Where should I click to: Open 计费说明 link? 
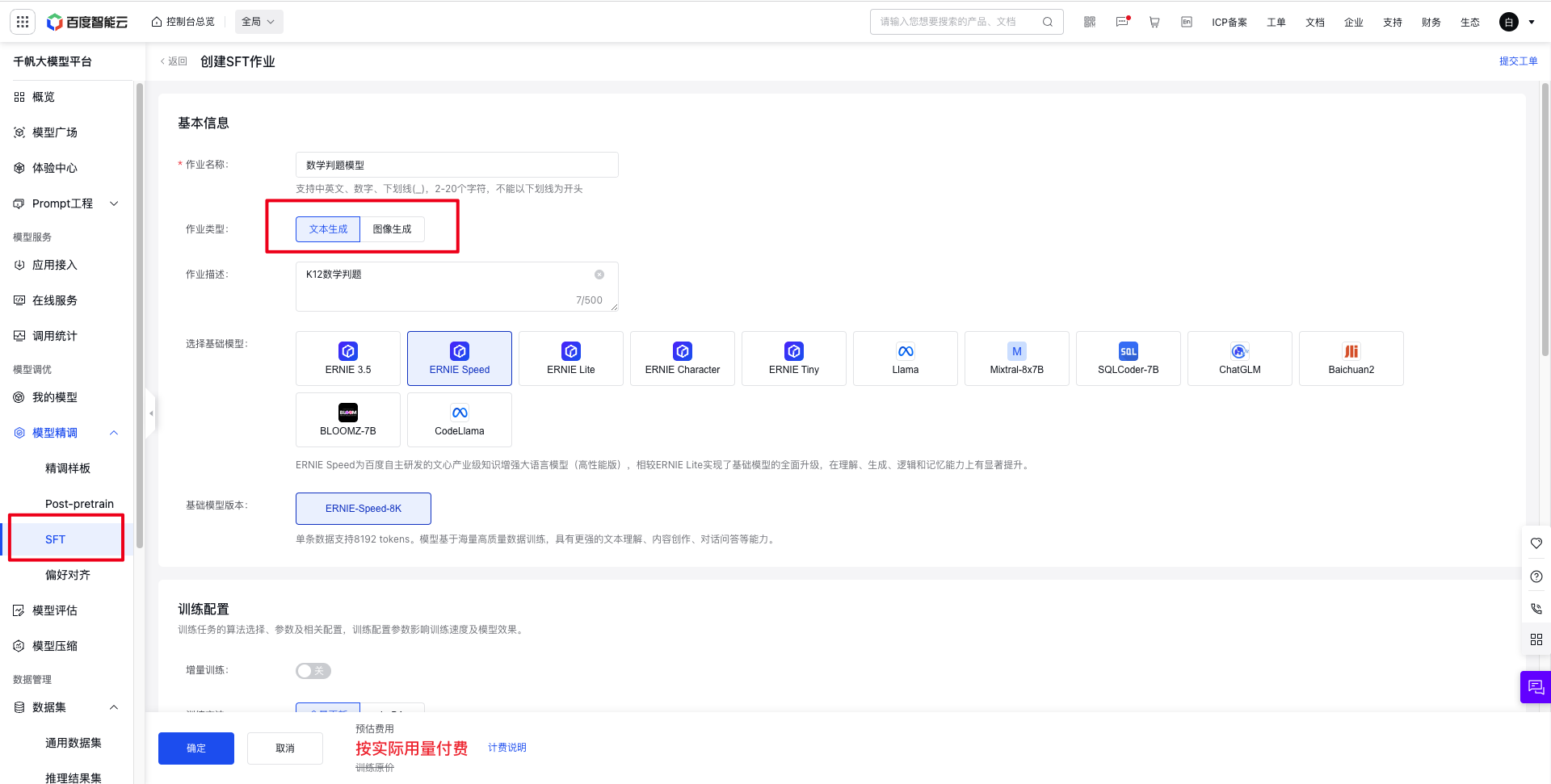pyautogui.click(x=507, y=748)
